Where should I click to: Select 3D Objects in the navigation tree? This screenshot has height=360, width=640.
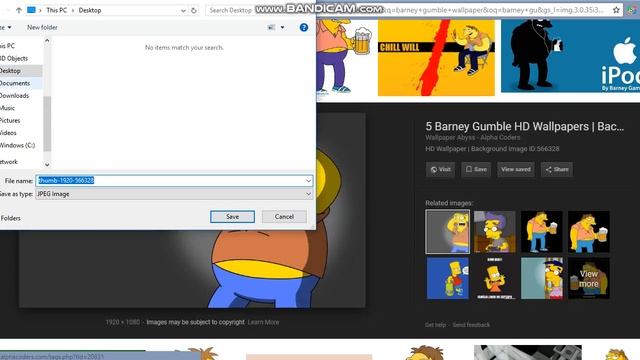click(x=20, y=58)
